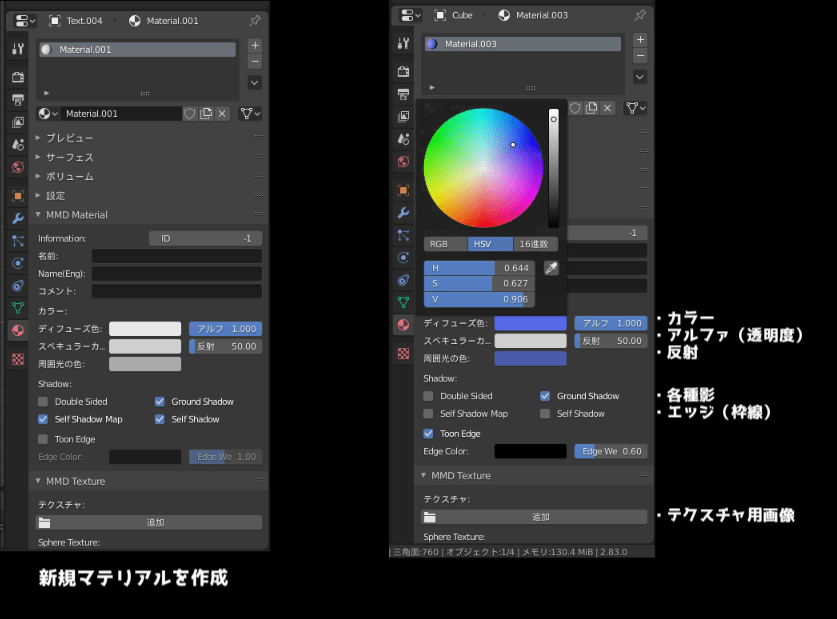The image size is (837, 619).
Task: Open View Layer properties tab in left panel
Action: 18,122
